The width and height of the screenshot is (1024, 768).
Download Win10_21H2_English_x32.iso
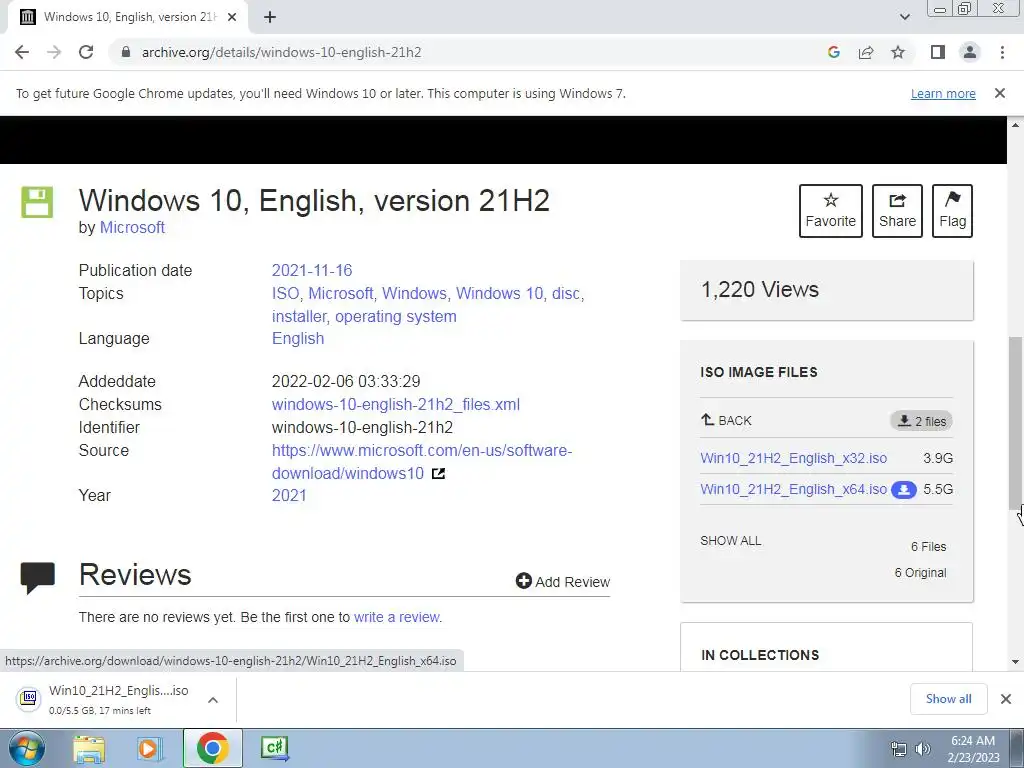tap(793, 458)
